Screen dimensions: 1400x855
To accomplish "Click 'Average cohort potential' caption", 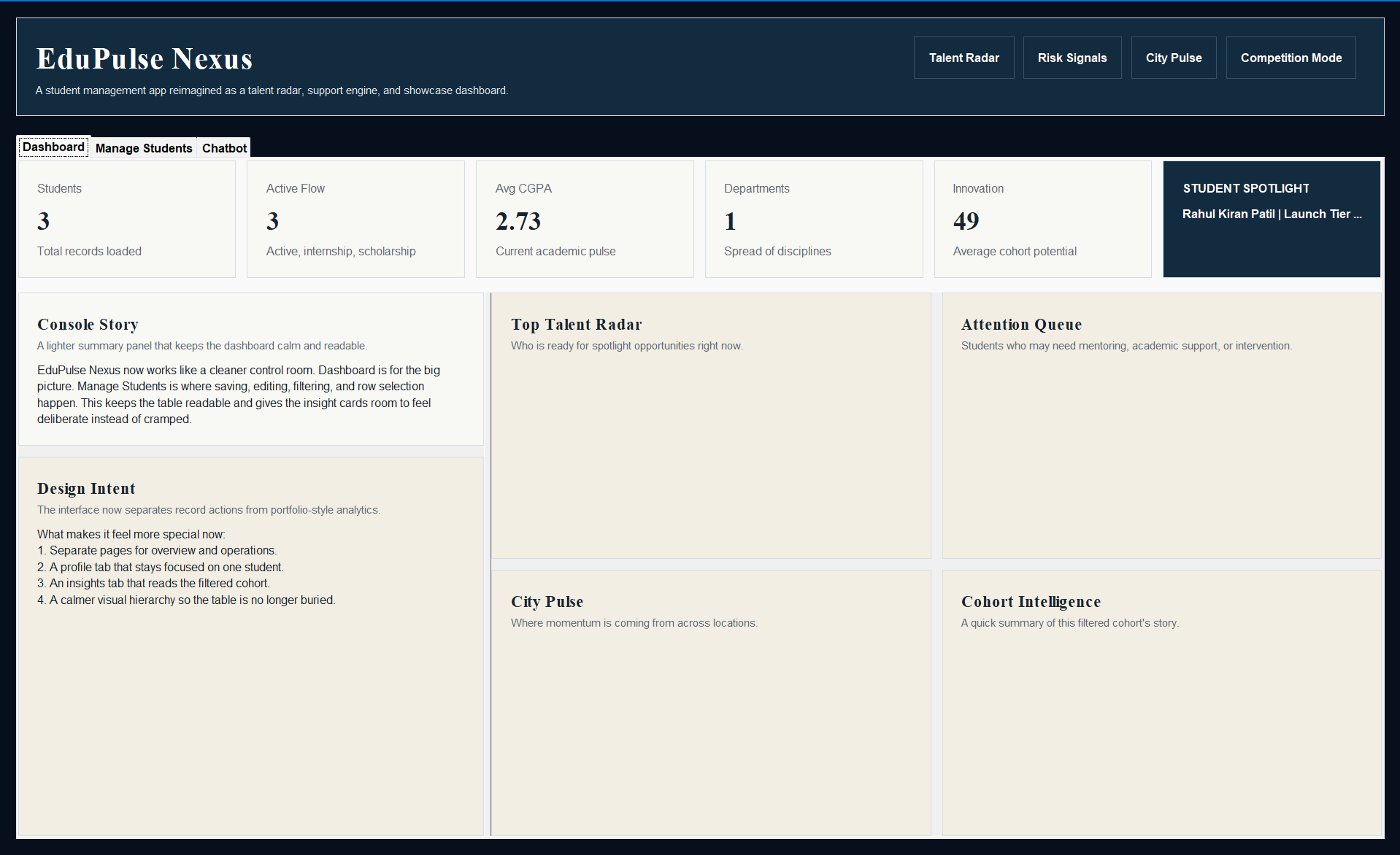I will click(1015, 251).
